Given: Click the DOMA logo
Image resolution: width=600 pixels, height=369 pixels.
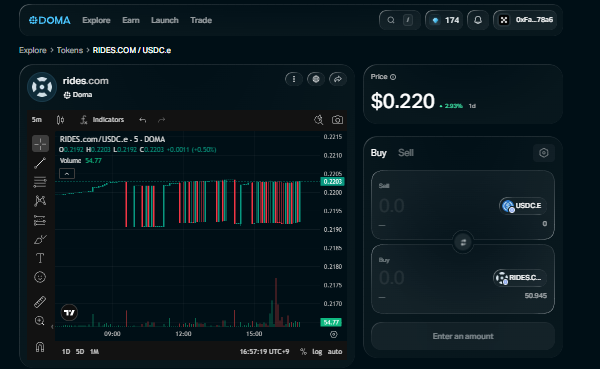Looking at the screenshot, I should pos(50,20).
